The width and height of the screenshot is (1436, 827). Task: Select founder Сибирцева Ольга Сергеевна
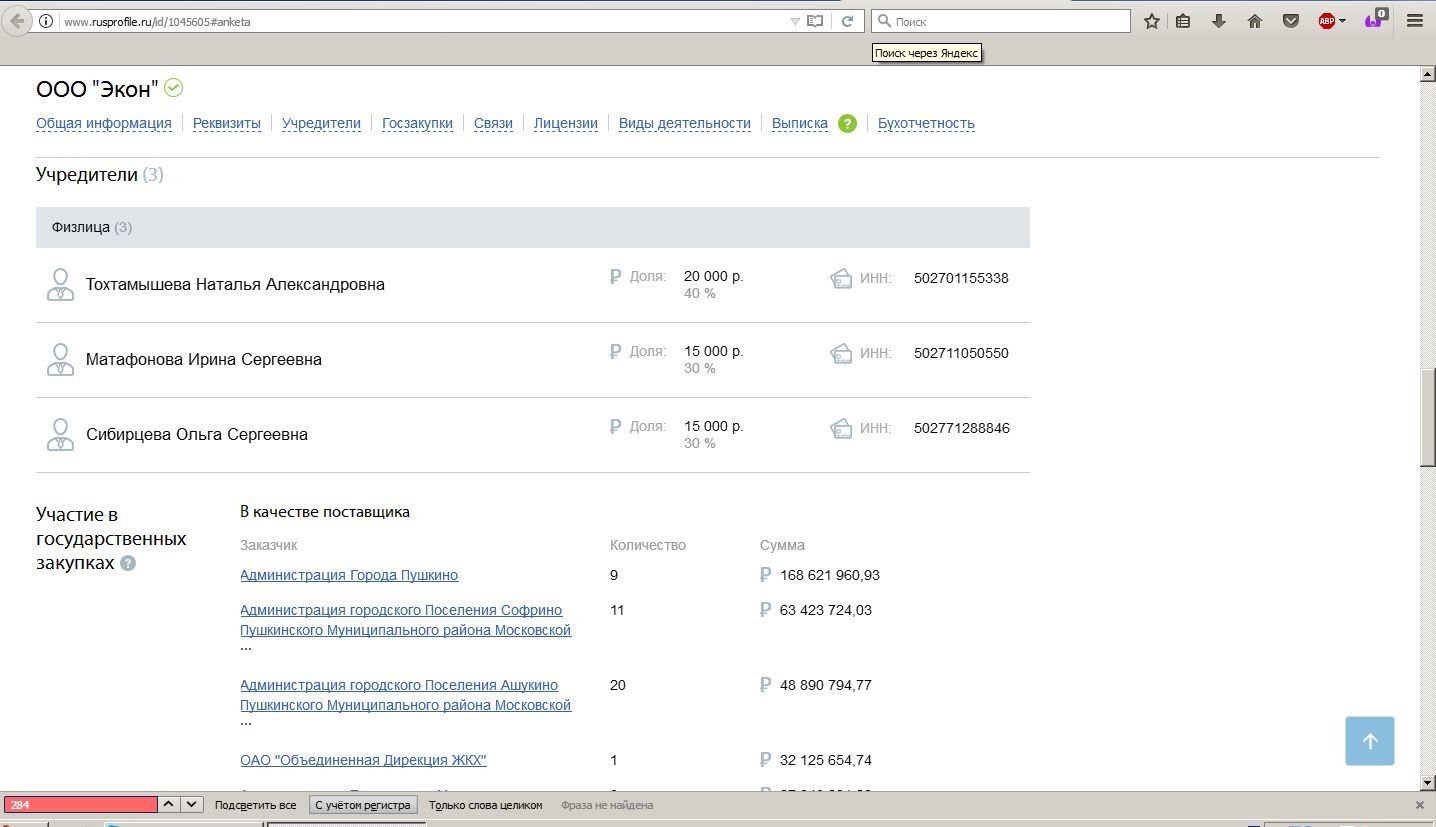tap(197, 434)
